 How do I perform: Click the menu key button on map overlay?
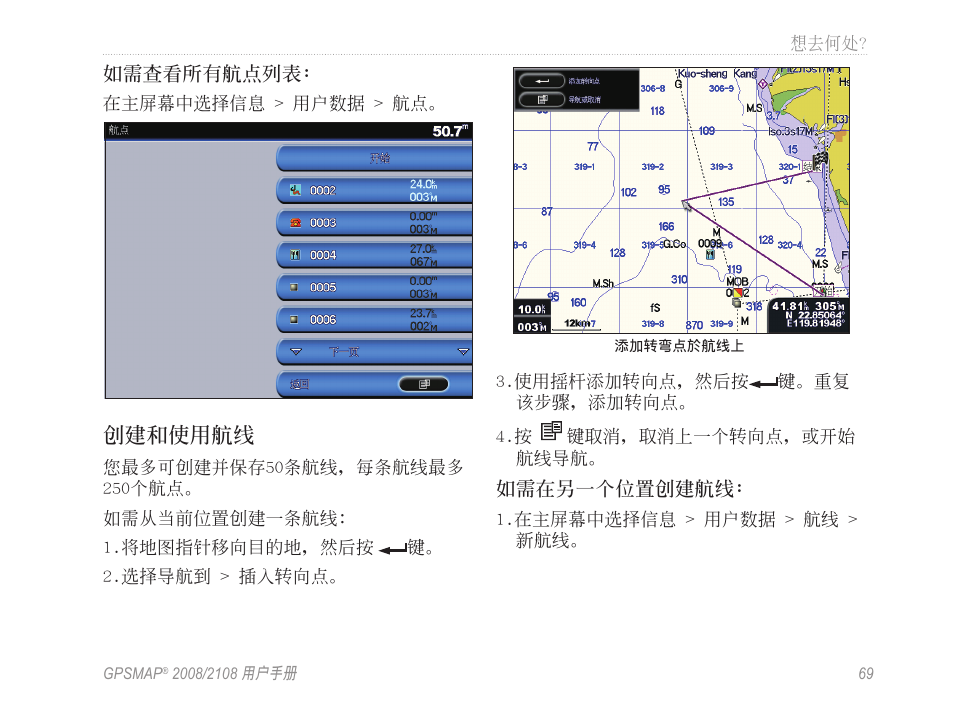point(541,99)
